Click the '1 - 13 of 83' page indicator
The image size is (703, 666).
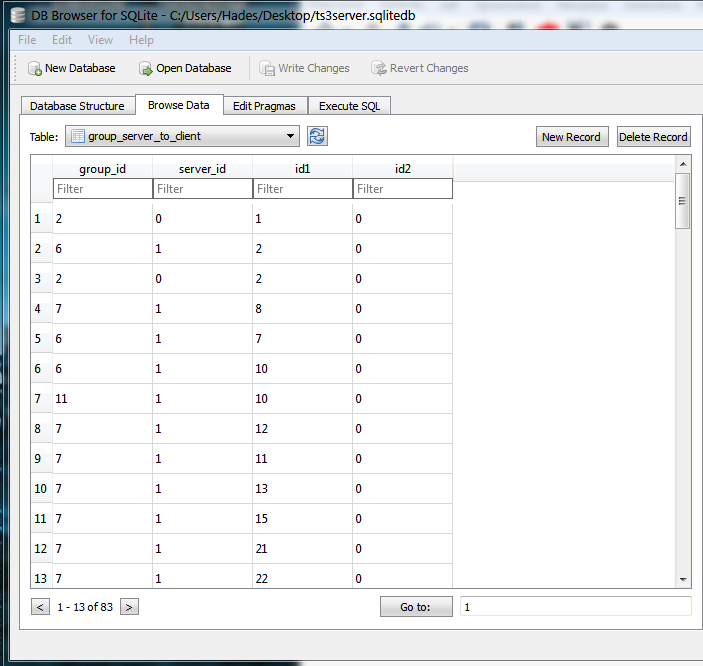85,607
